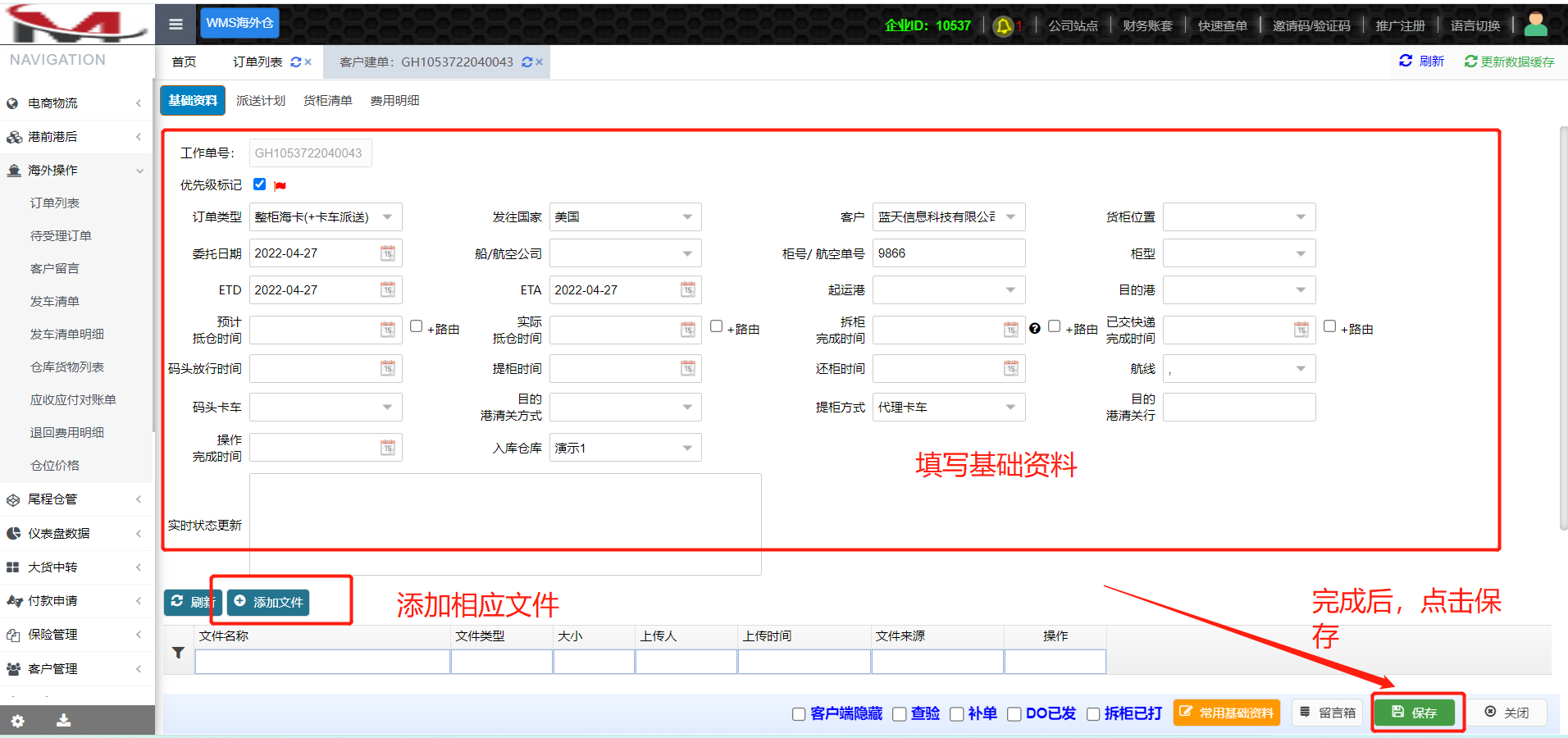Click the 常用基础资料 button
This screenshot has width=1568, height=738.
pyautogui.click(x=1226, y=713)
